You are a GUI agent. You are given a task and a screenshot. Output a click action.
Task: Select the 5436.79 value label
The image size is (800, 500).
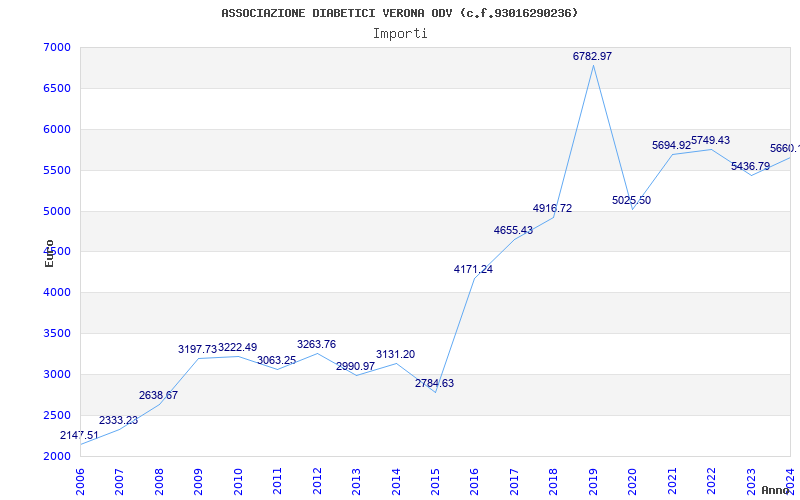(x=750, y=167)
